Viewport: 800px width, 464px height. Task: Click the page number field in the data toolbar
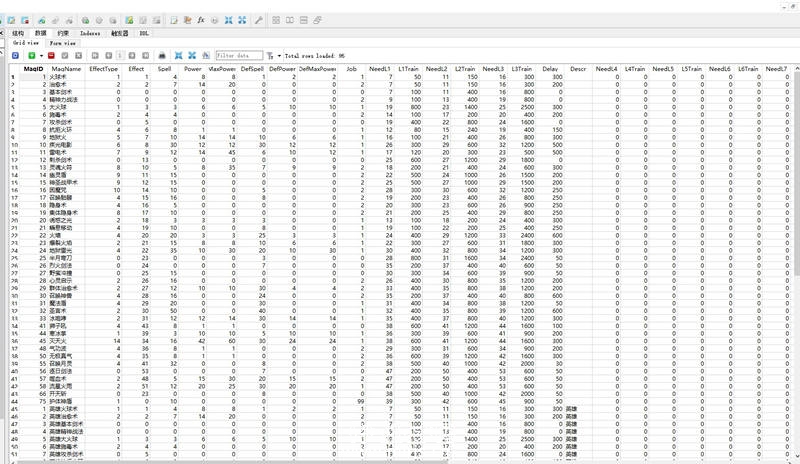[x=120, y=55]
